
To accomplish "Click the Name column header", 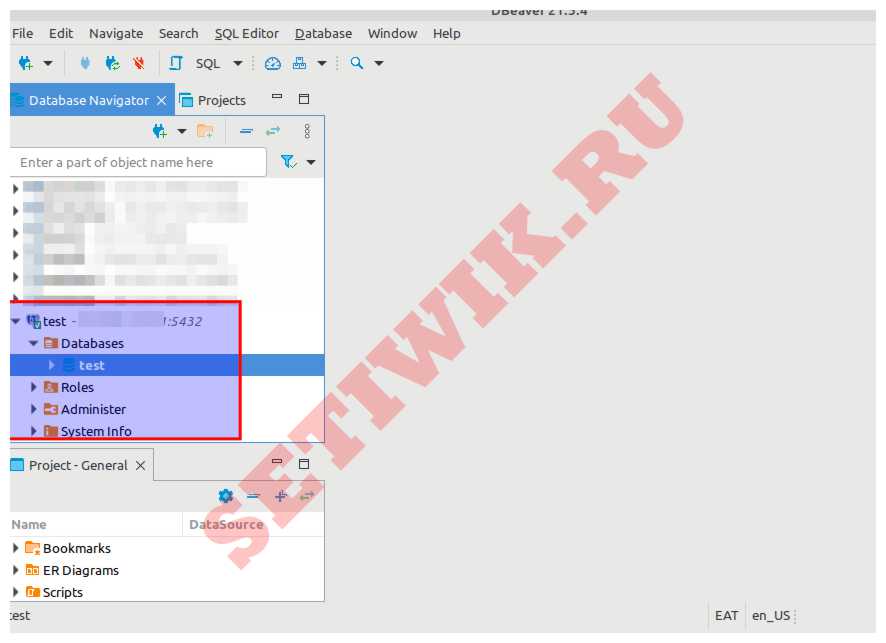I will point(97,524).
